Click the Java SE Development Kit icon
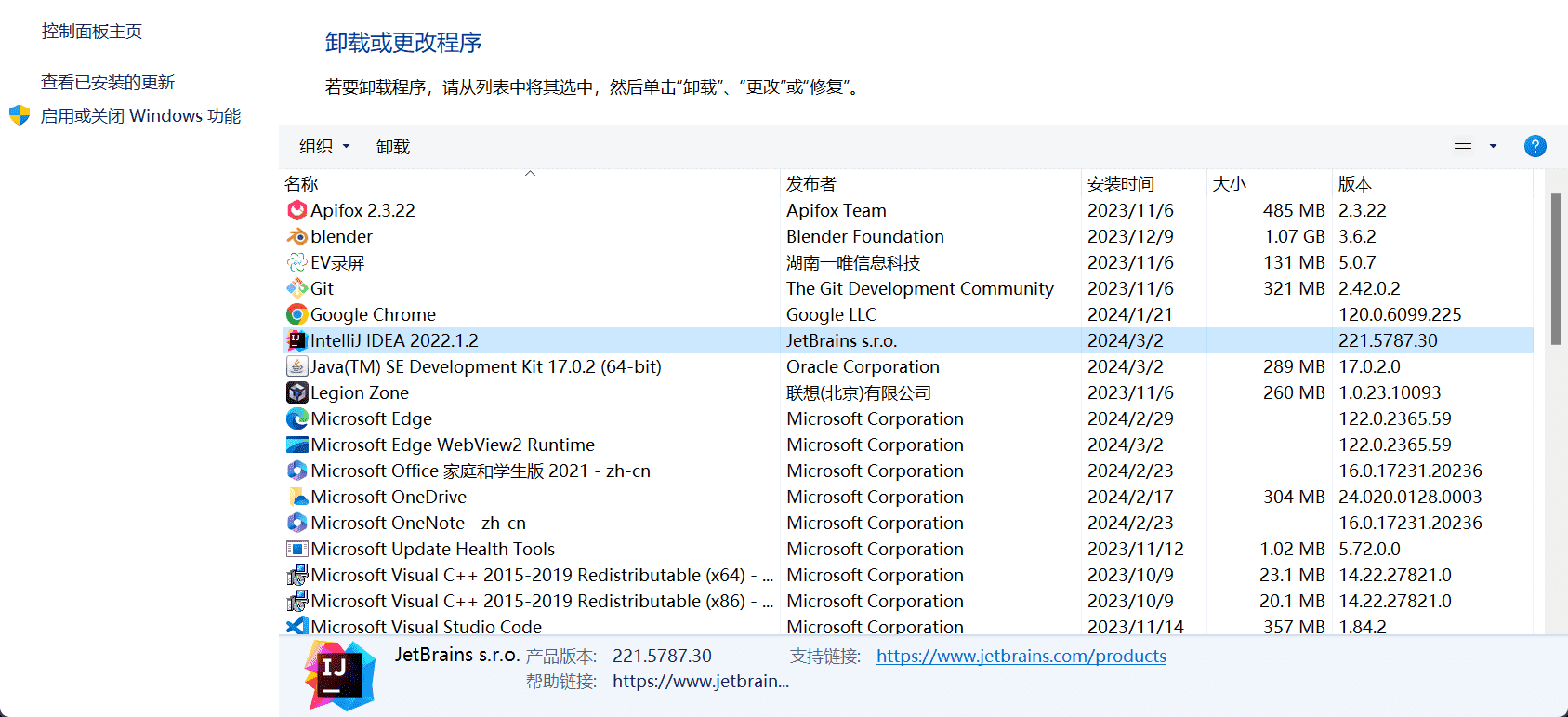Screen dimensions: 1568x717 [x=296, y=366]
